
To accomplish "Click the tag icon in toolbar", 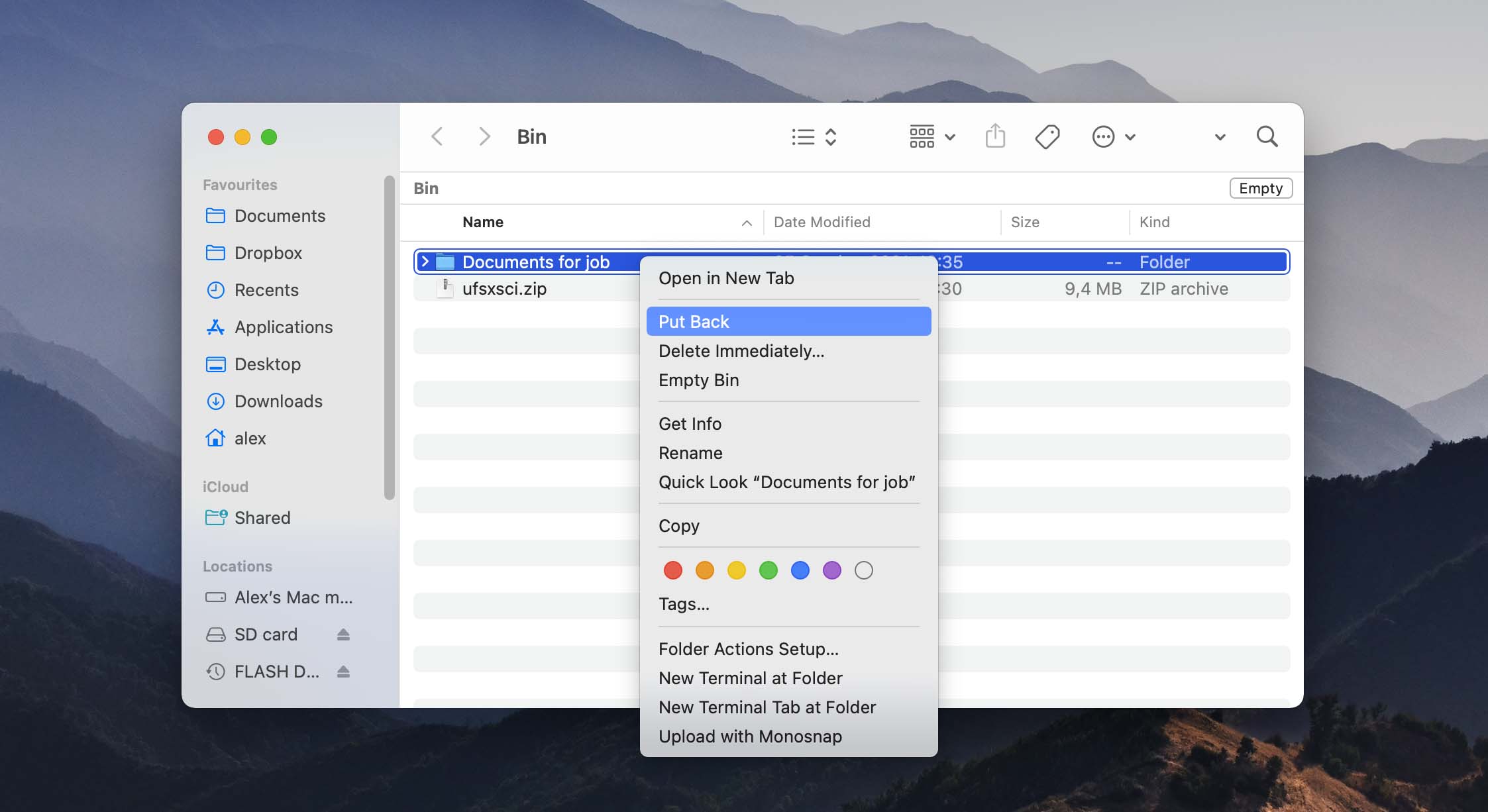I will pos(1047,136).
